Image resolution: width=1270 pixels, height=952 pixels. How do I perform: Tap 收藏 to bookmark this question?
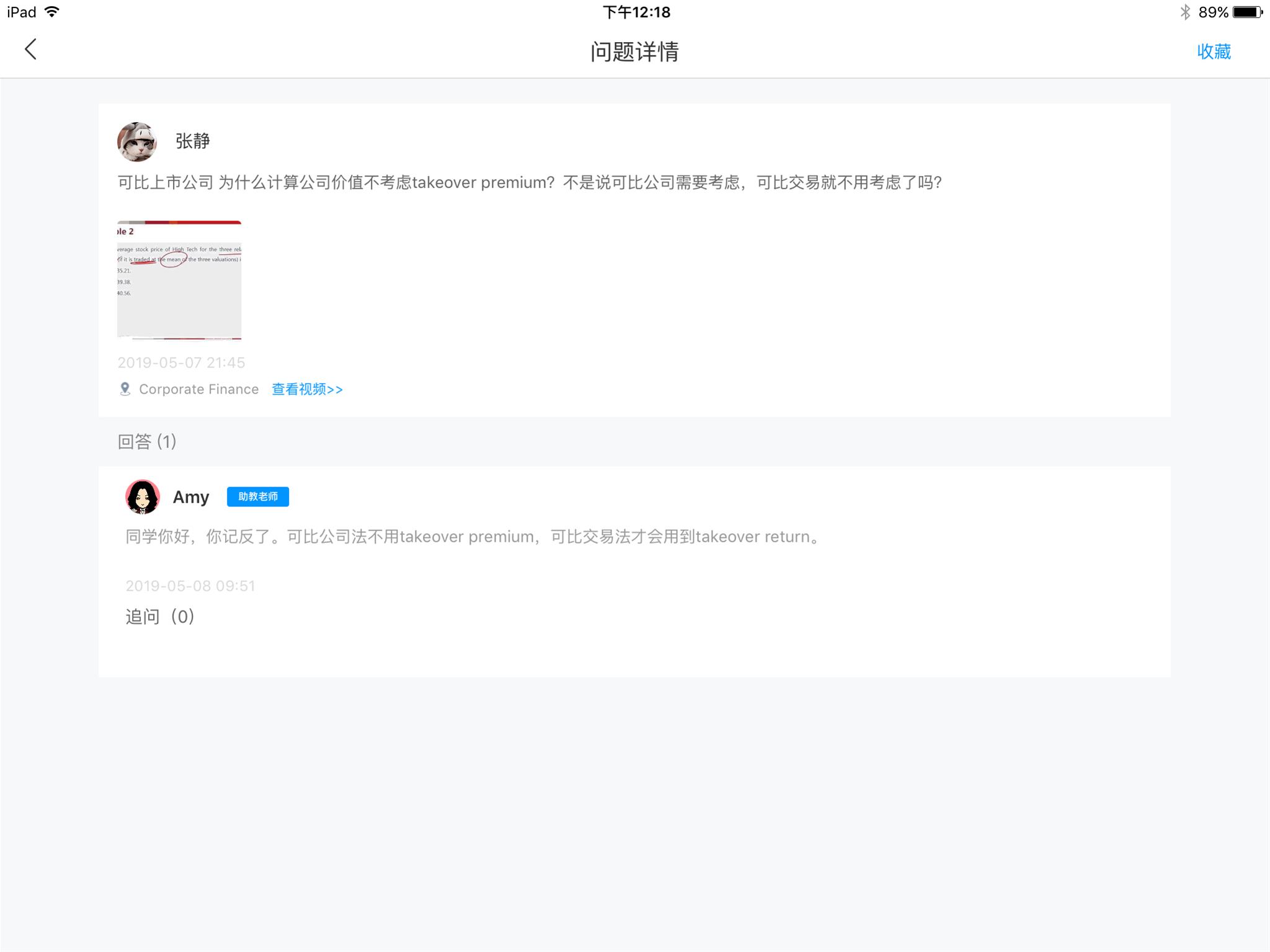pos(1213,51)
